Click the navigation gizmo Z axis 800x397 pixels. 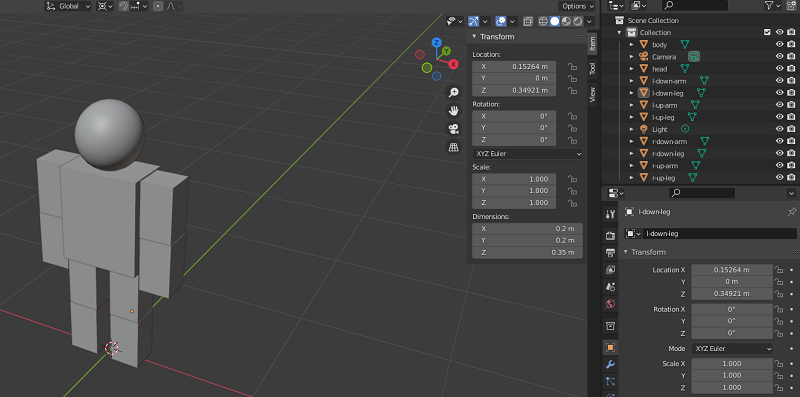[x=436, y=42]
